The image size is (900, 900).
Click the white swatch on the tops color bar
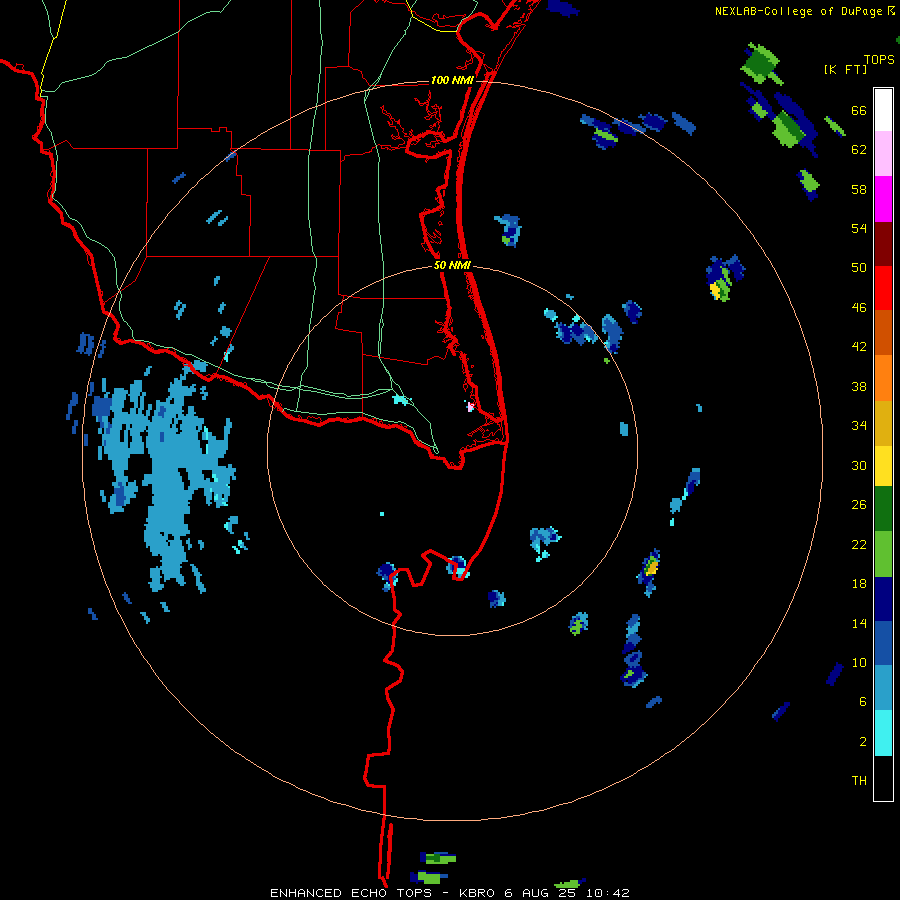click(x=883, y=110)
